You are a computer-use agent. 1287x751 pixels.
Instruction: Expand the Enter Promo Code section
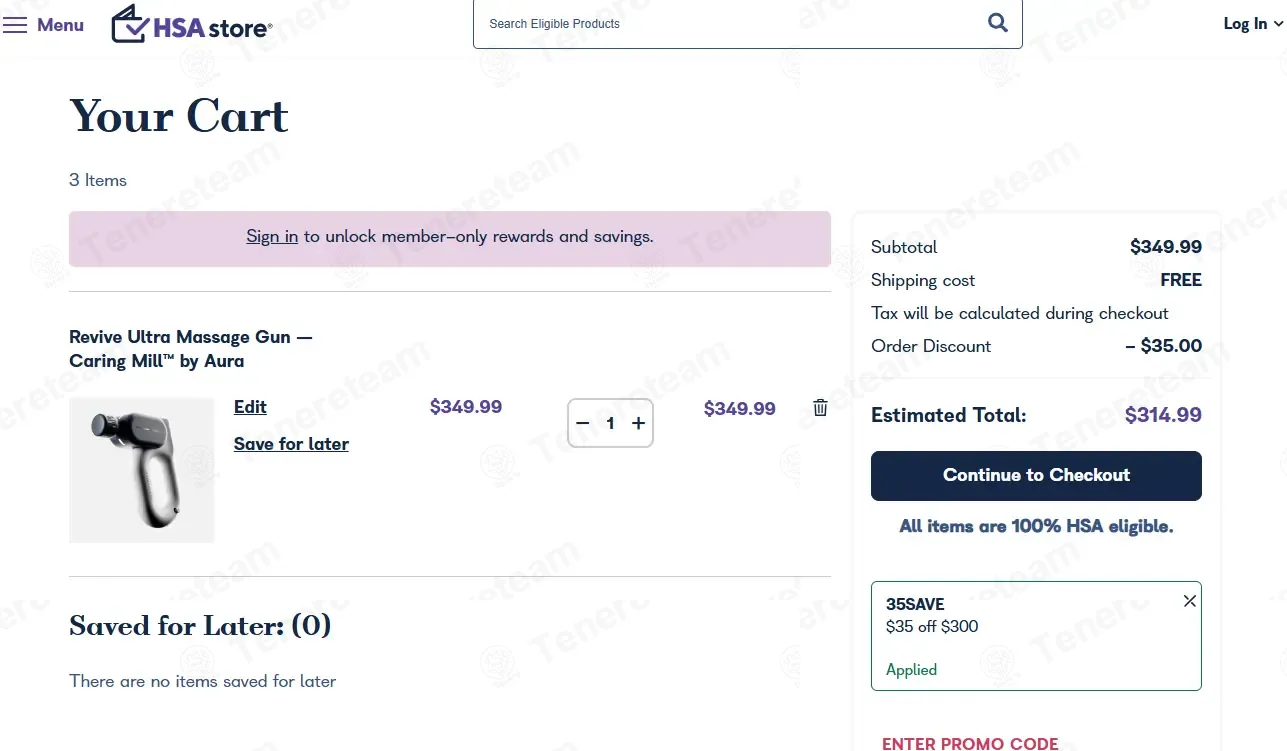(969, 743)
